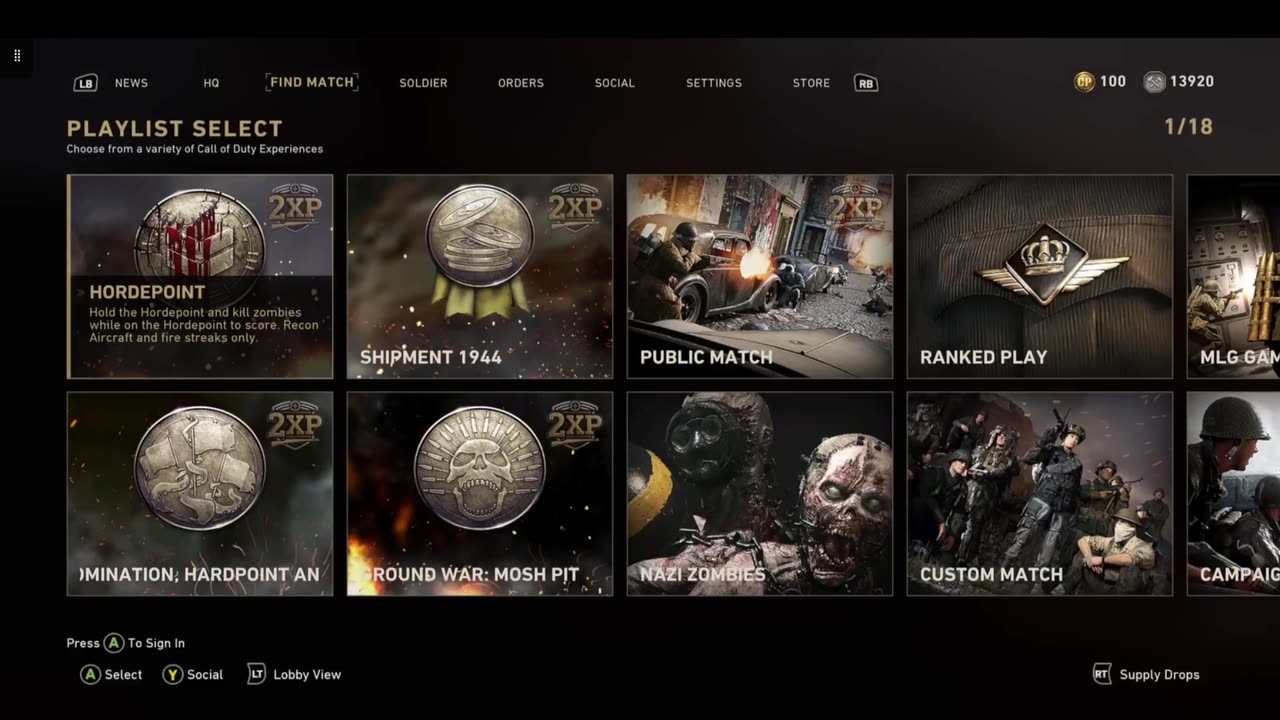Choose the Nazi Zombies playlist tile
Viewport: 1280px width, 720px height.
tap(760, 494)
